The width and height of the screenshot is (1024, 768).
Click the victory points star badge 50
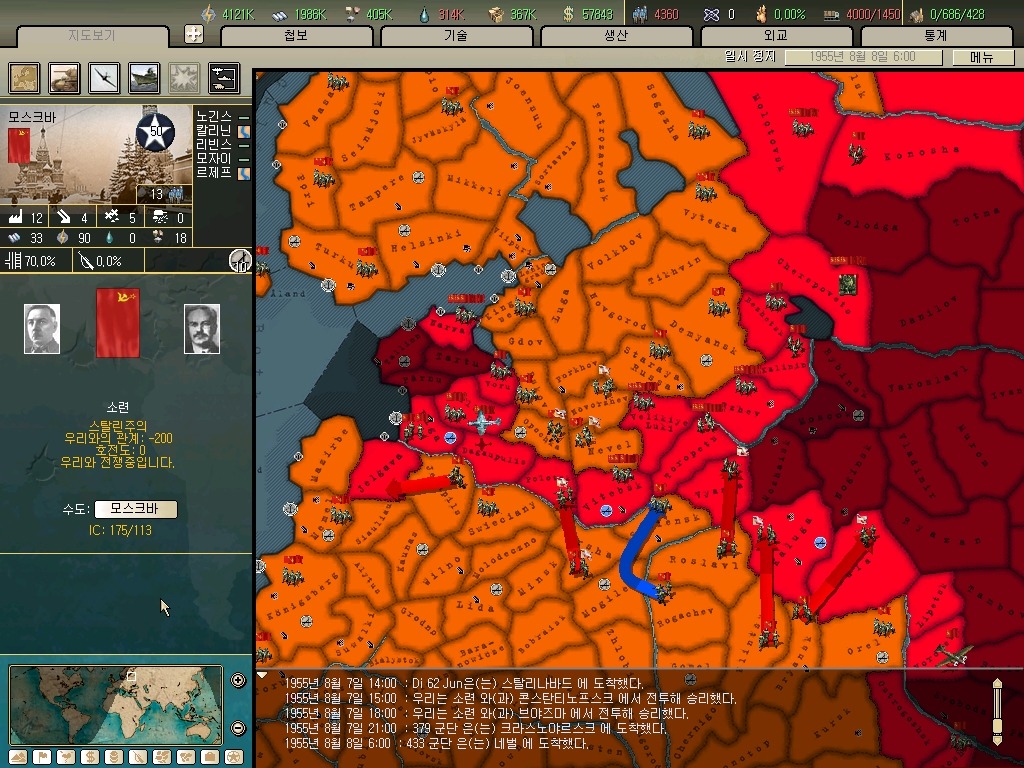(155, 131)
